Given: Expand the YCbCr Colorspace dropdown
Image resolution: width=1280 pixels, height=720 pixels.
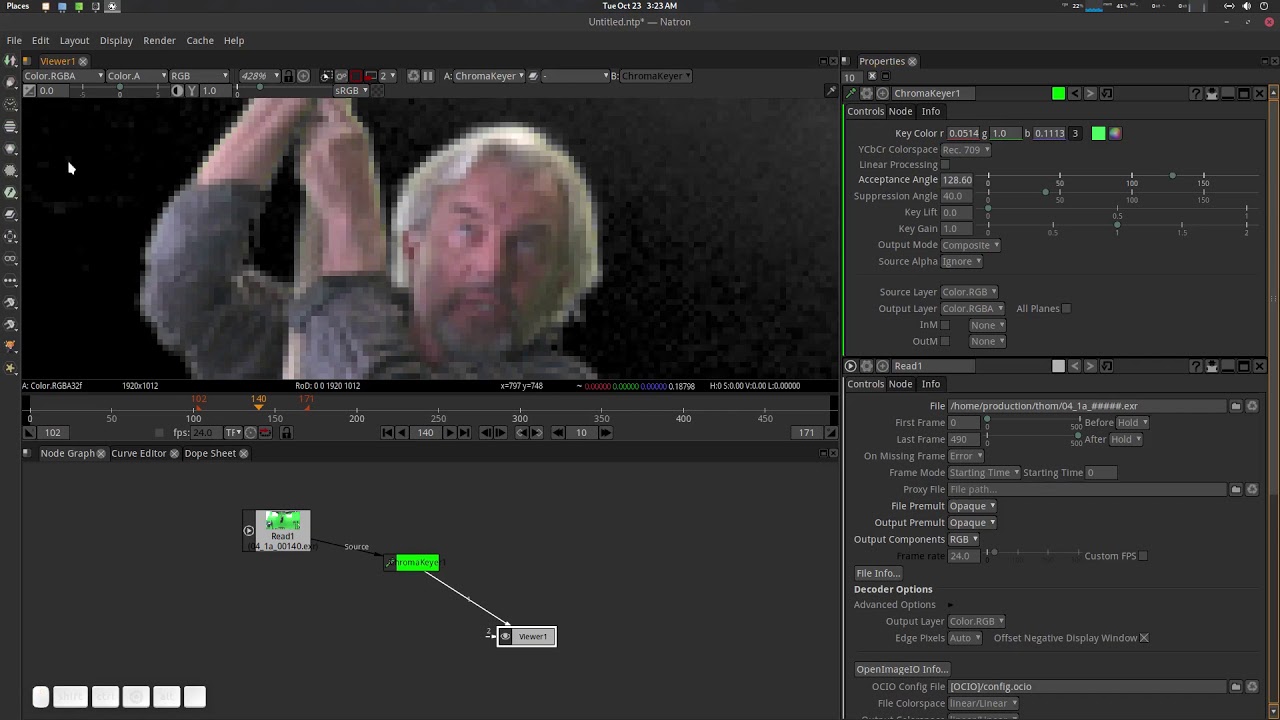Looking at the screenshot, I should coord(965,150).
